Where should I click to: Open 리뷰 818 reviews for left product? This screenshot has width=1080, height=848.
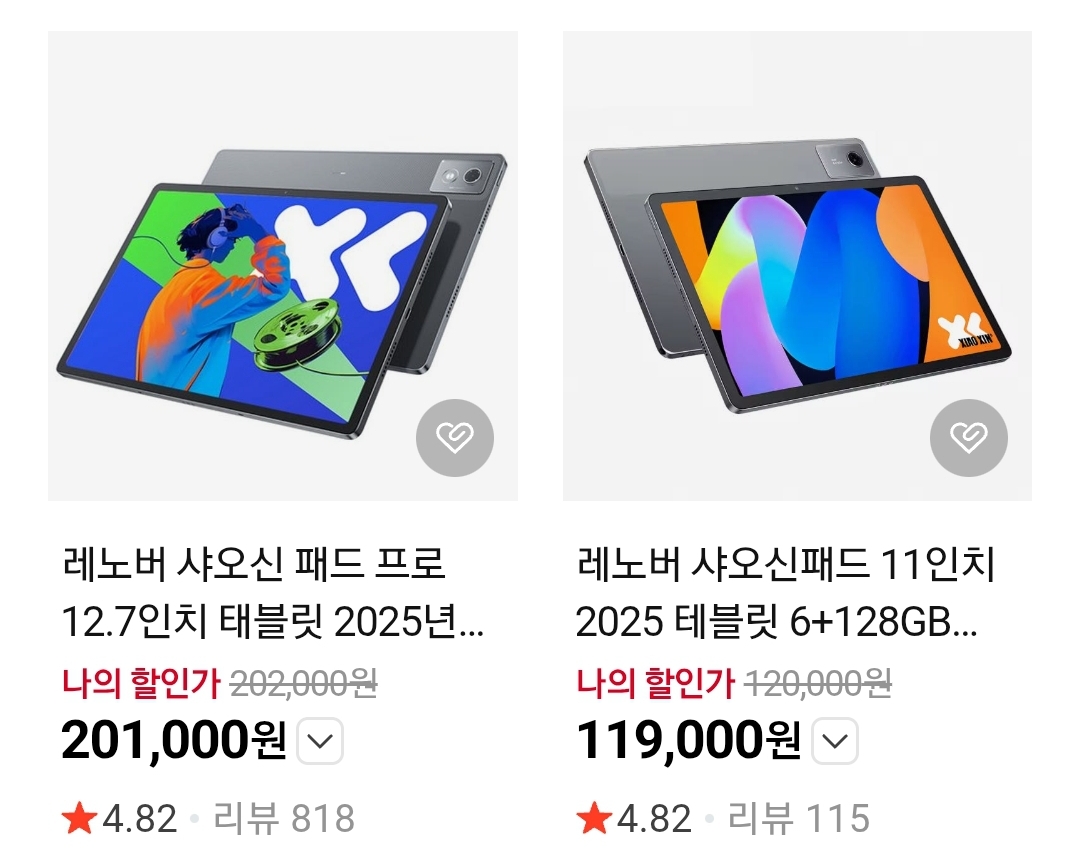pos(284,818)
